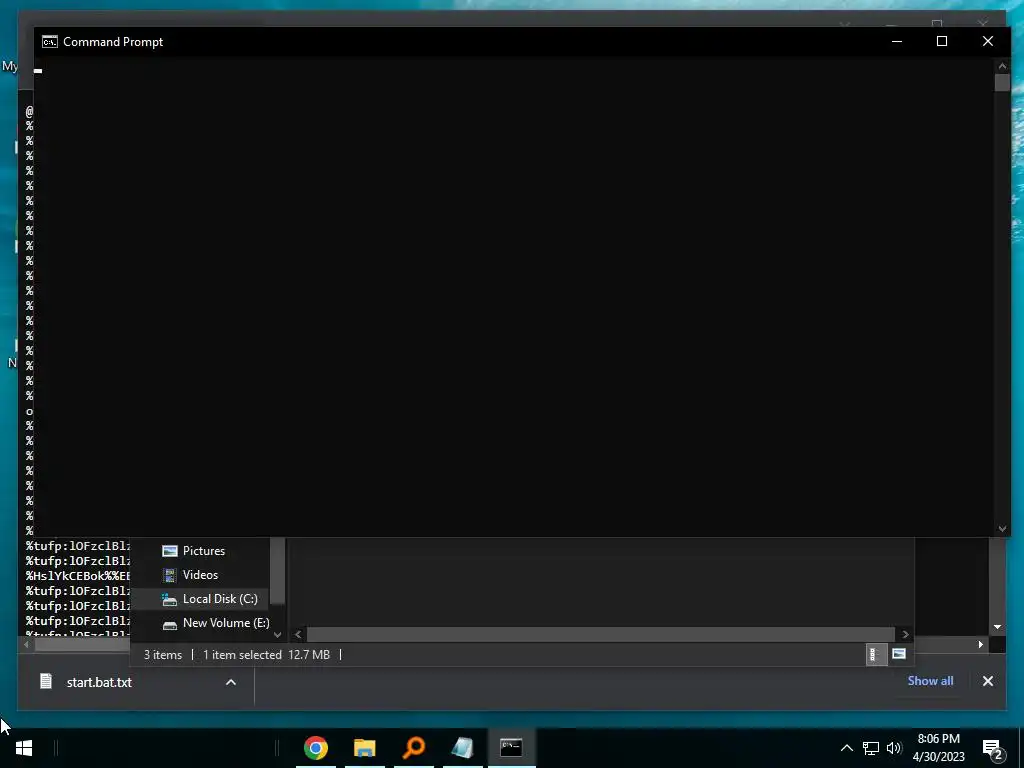Open the network status tray icon
Viewport: 1024px width, 768px height.
click(871, 748)
